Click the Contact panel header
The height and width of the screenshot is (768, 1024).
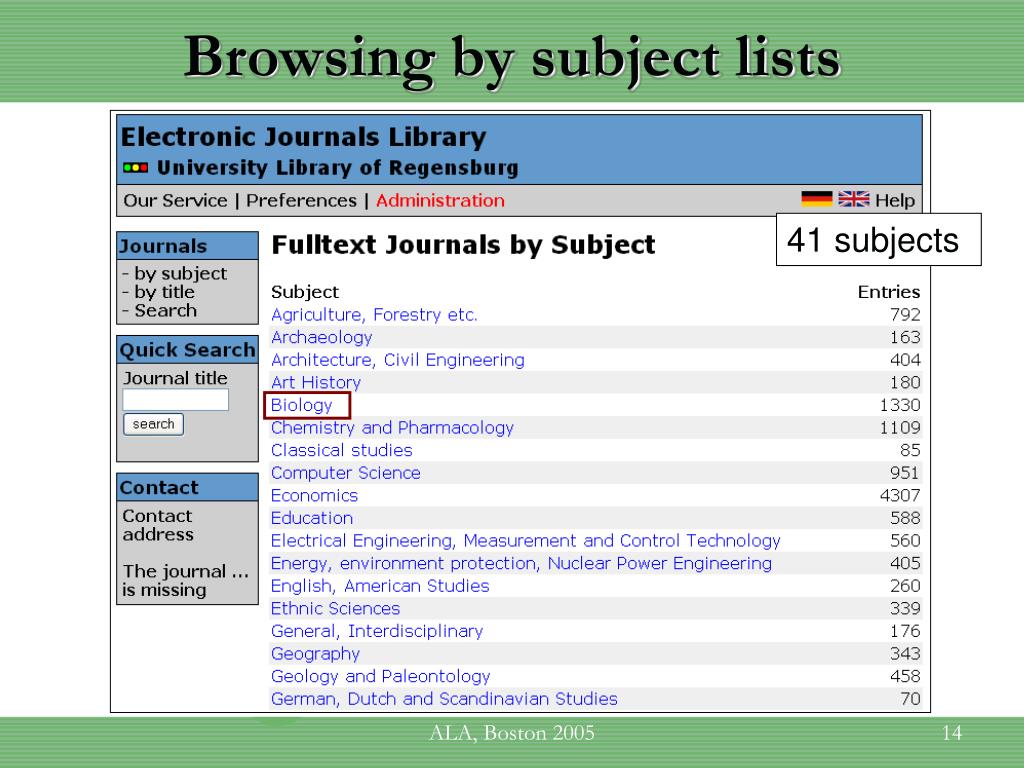[x=187, y=488]
